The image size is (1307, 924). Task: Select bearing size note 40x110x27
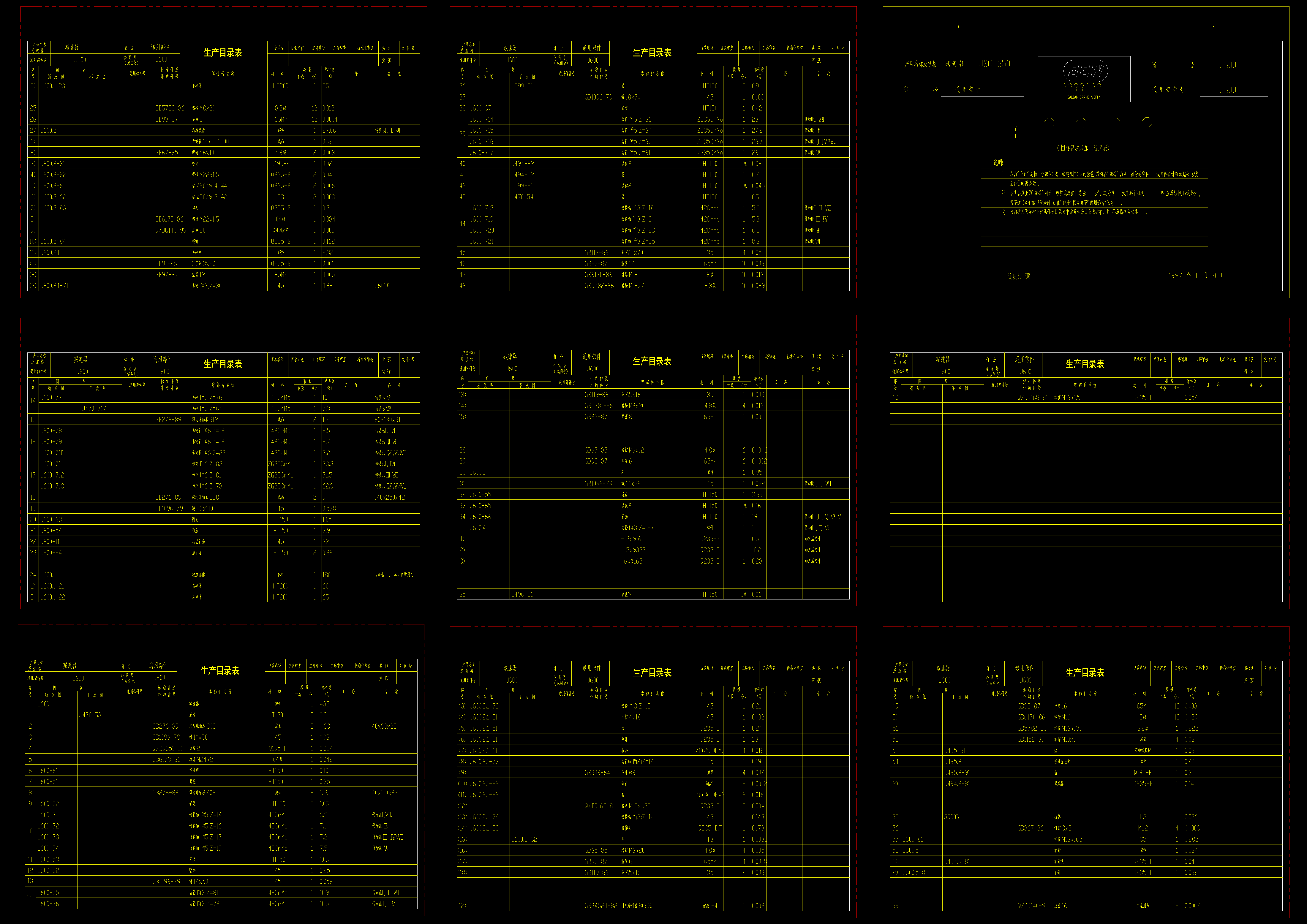[x=385, y=793]
